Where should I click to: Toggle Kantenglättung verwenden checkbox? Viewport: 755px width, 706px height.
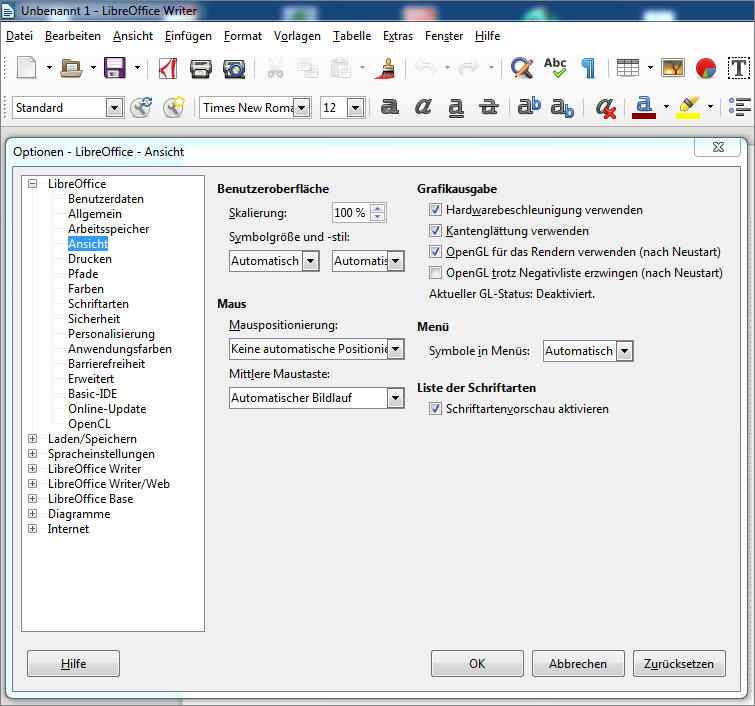point(435,231)
